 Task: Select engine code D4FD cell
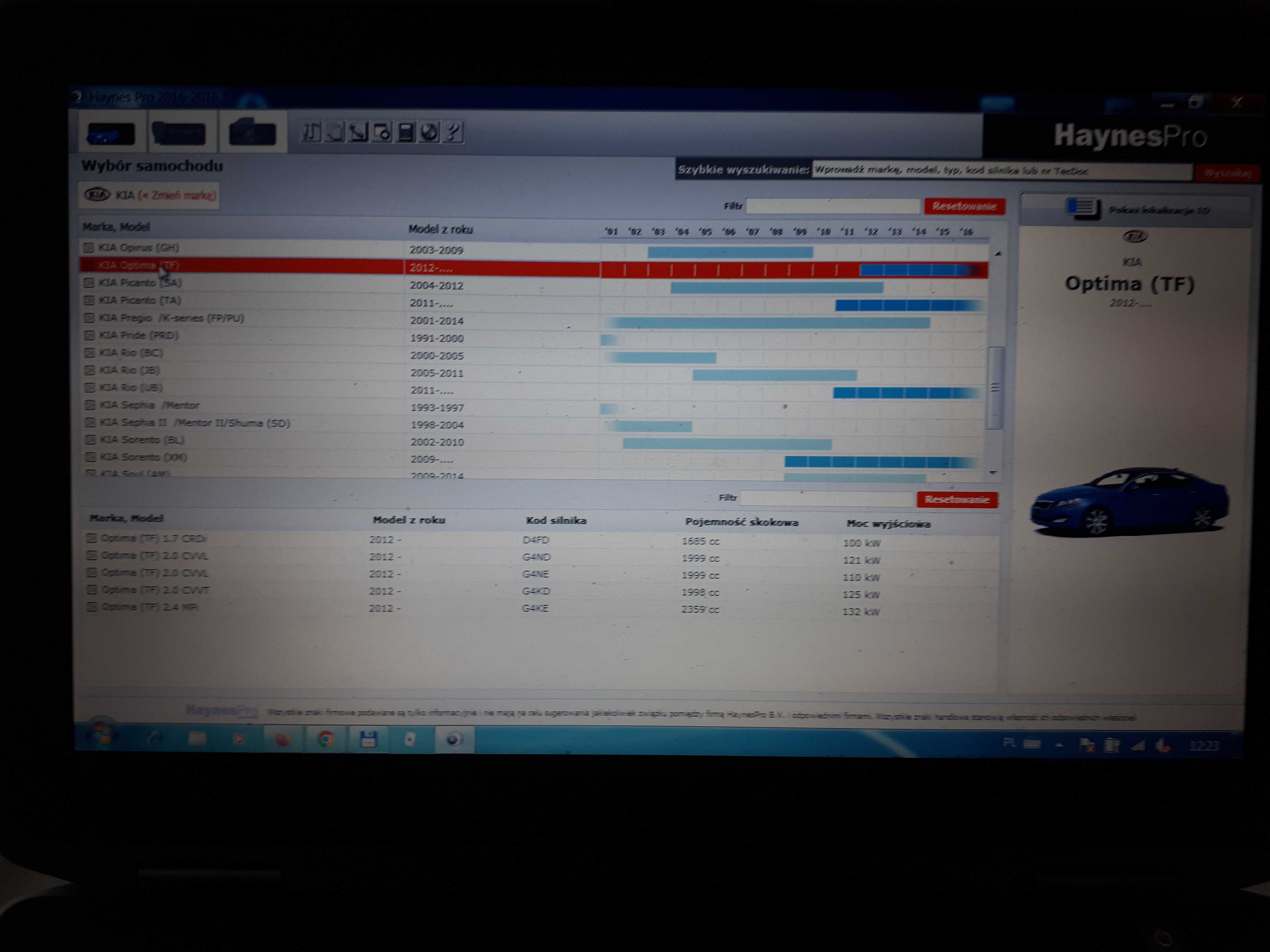536,540
